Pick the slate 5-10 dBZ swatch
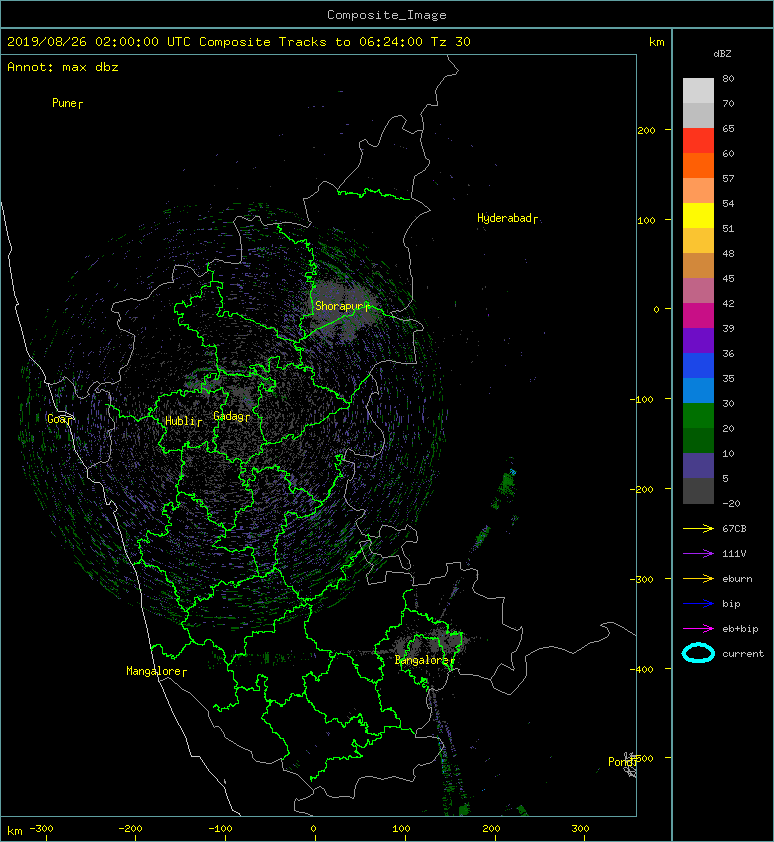Viewport: 774px width, 842px height. click(x=698, y=466)
